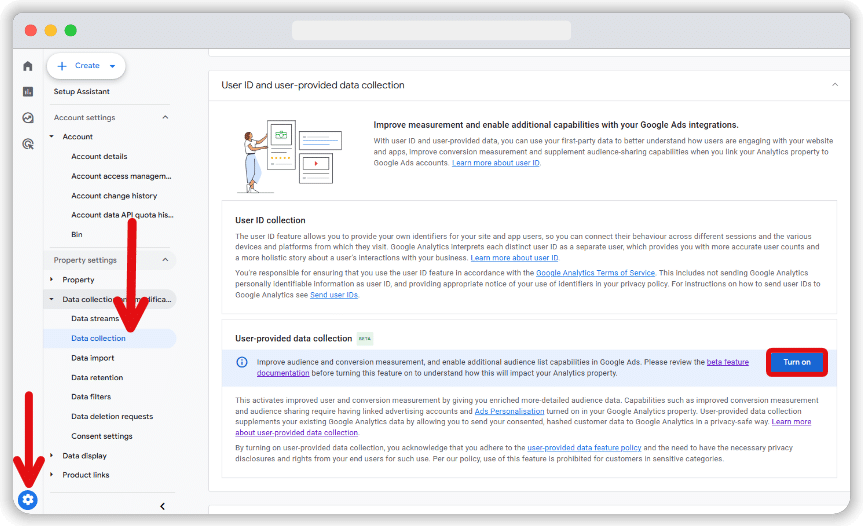Click the illustration of woman with cards
Image resolution: width=863 pixels, height=526 pixels.
tap(290, 156)
